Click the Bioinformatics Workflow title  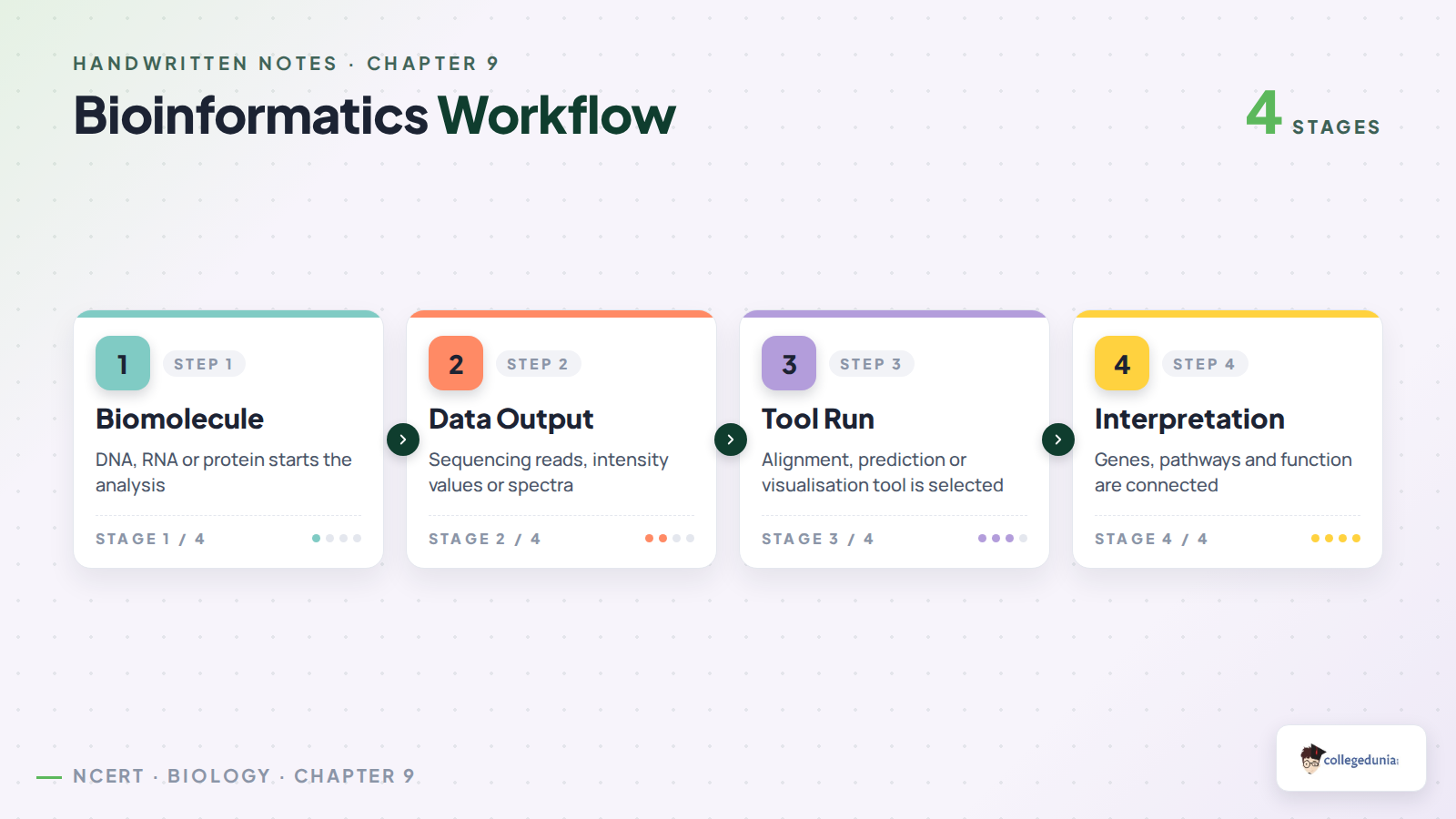click(374, 116)
